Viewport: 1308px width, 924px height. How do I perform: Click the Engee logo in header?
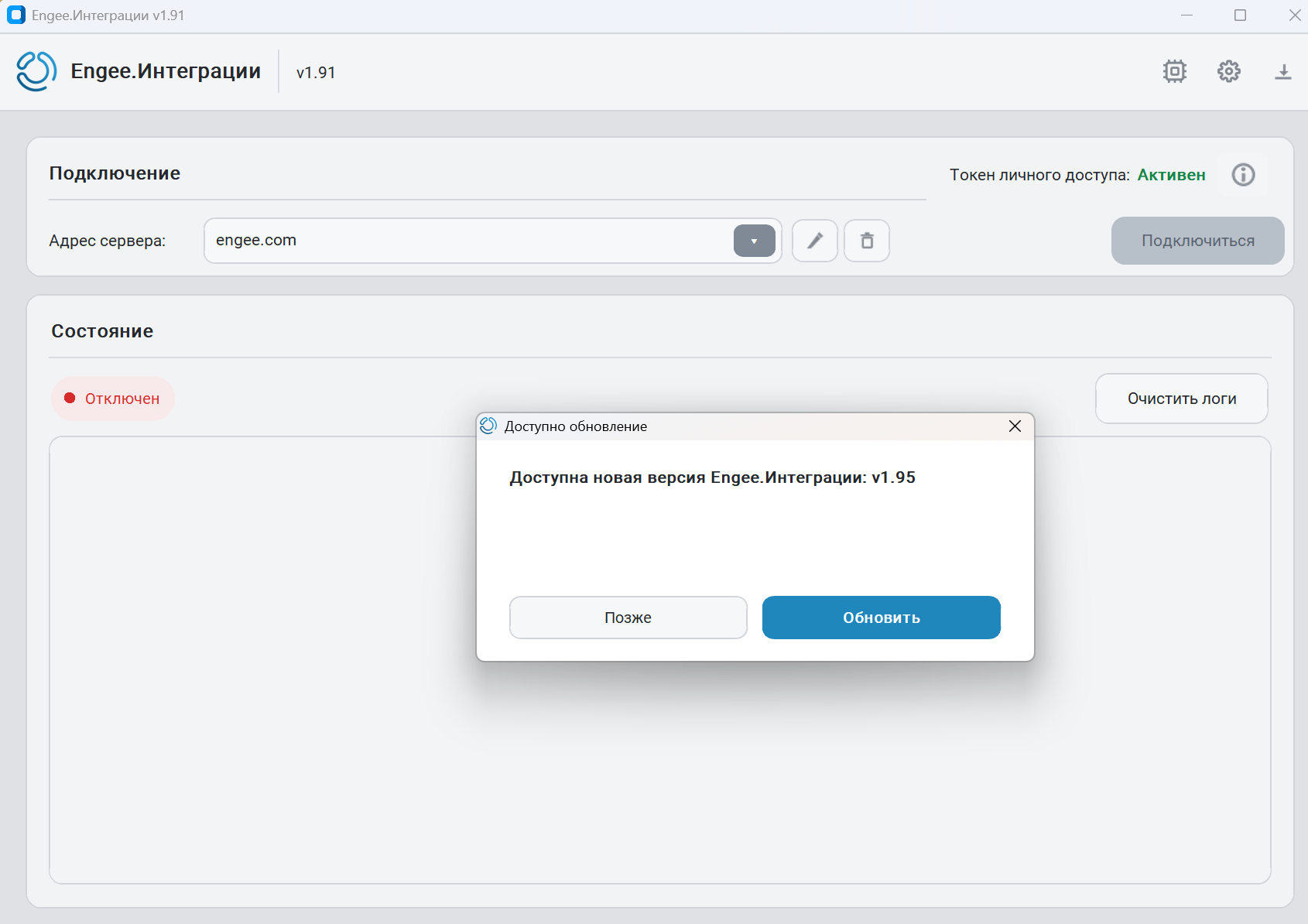[36, 71]
